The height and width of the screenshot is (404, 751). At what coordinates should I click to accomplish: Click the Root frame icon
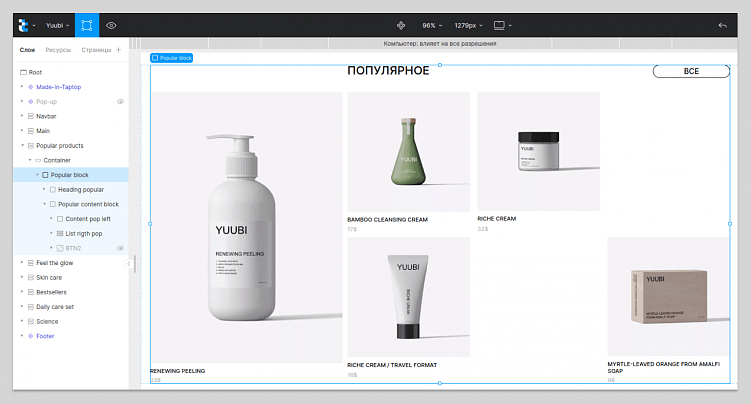point(23,72)
